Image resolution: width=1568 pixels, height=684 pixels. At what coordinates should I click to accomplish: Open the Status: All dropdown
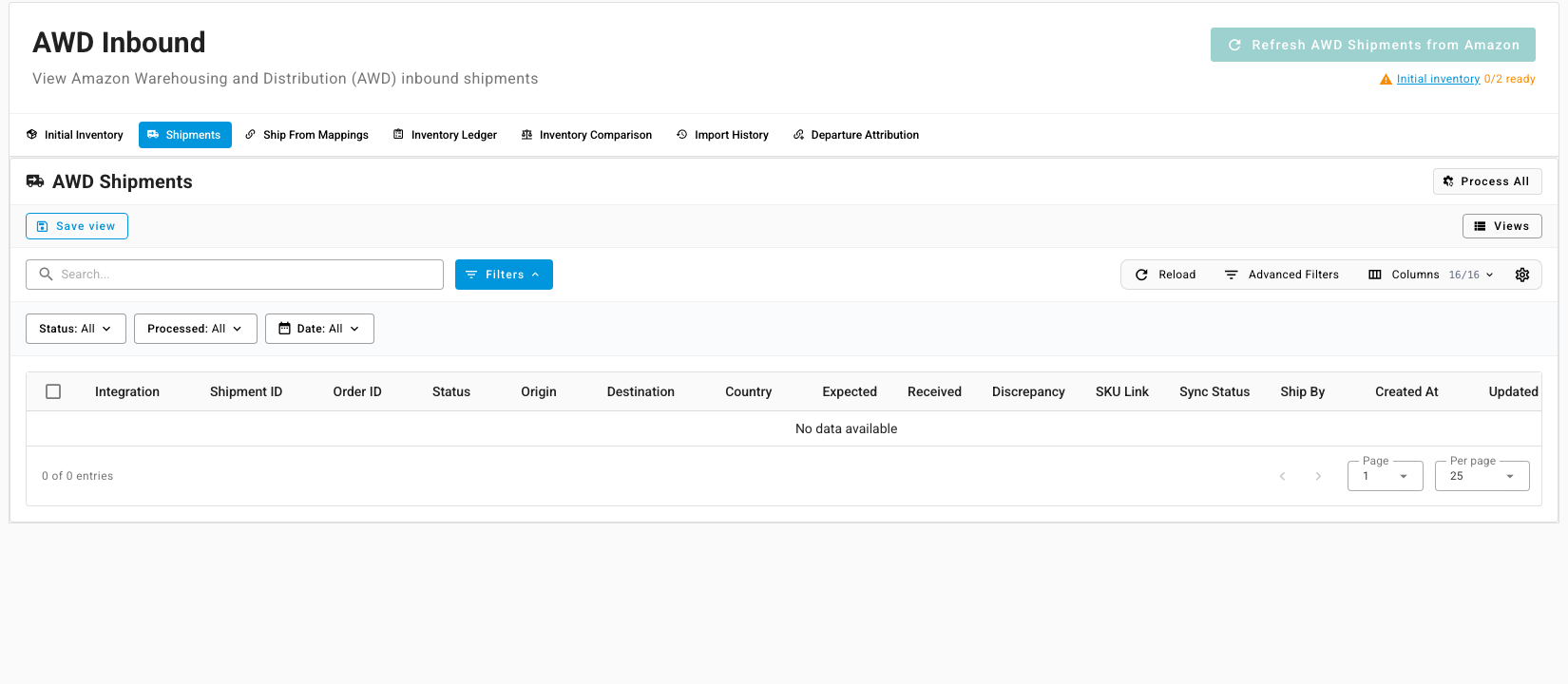[x=76, y=329]
